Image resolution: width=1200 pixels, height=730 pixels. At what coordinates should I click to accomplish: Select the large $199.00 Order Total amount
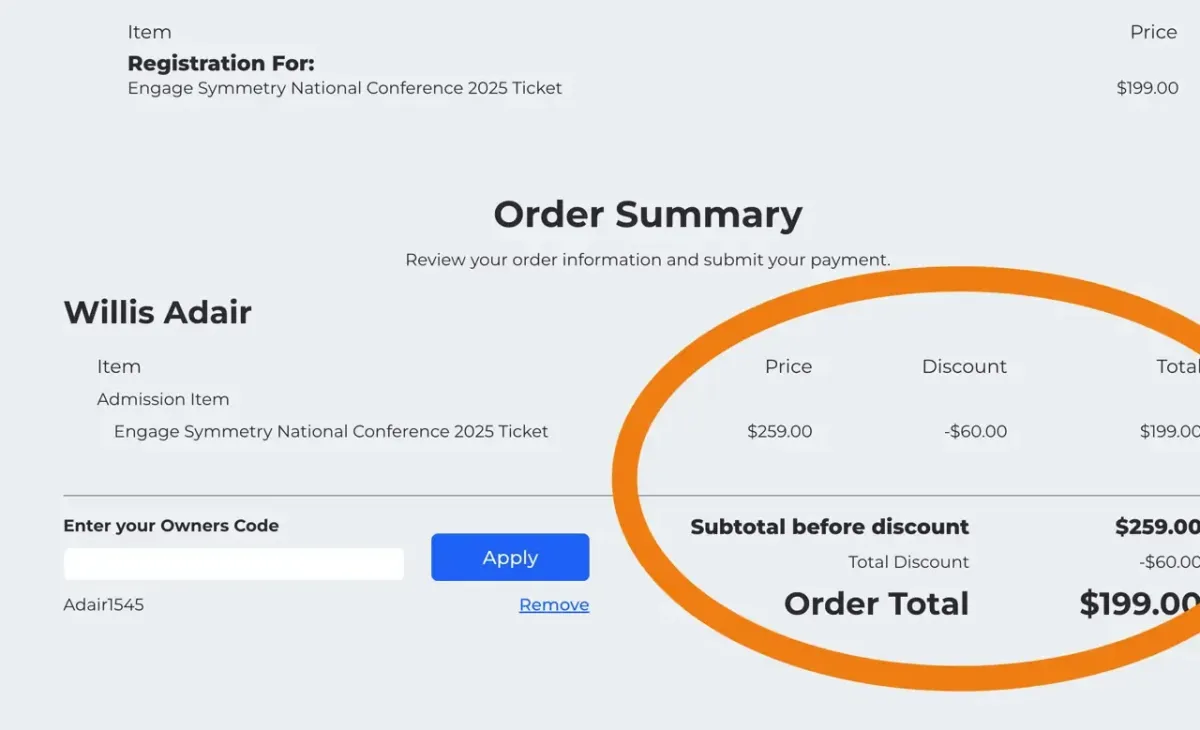tap(1139, 604)
